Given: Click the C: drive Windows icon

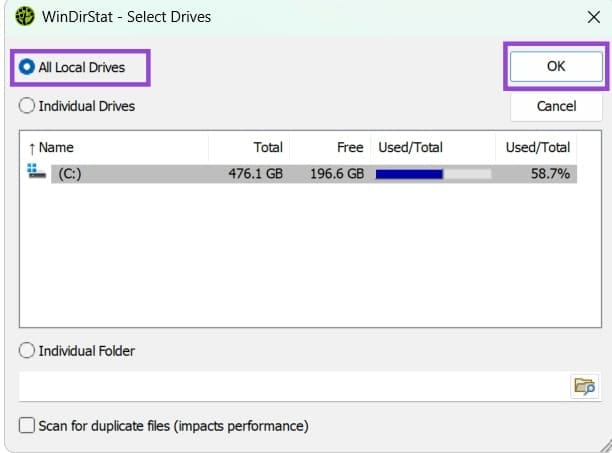Looking at the screenshot, I should coord(36,171).
